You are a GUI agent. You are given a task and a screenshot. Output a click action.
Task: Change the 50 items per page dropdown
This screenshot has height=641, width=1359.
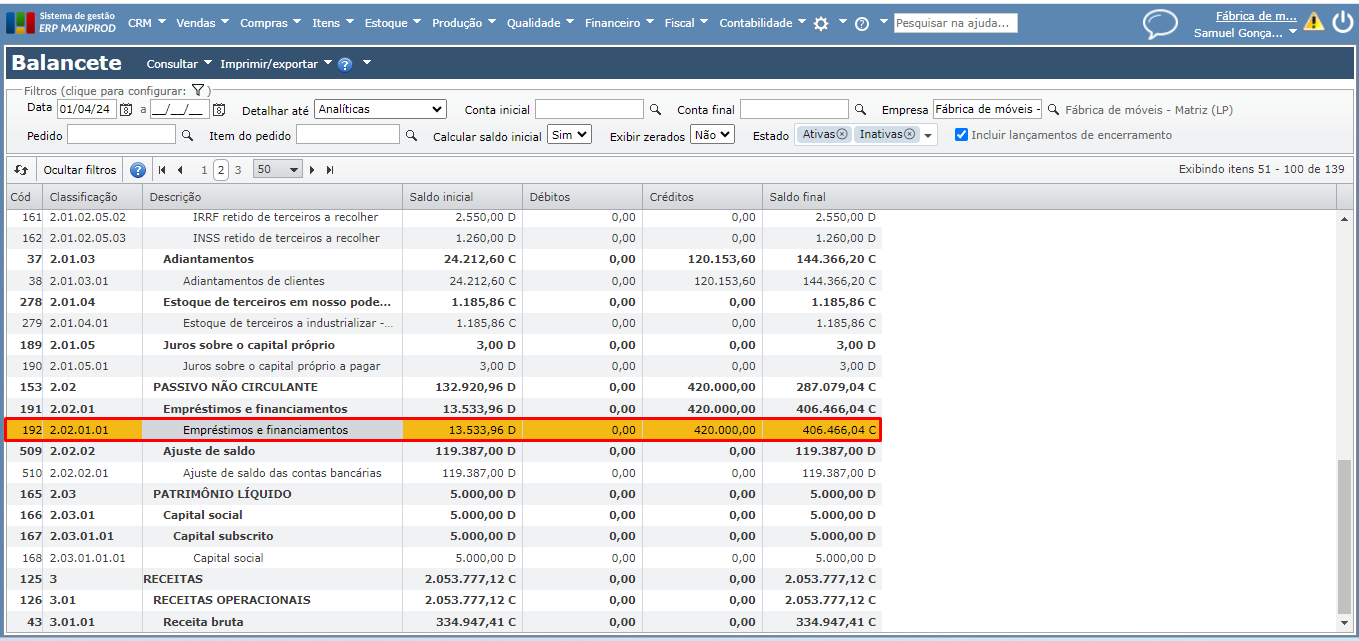pos(277,170)
